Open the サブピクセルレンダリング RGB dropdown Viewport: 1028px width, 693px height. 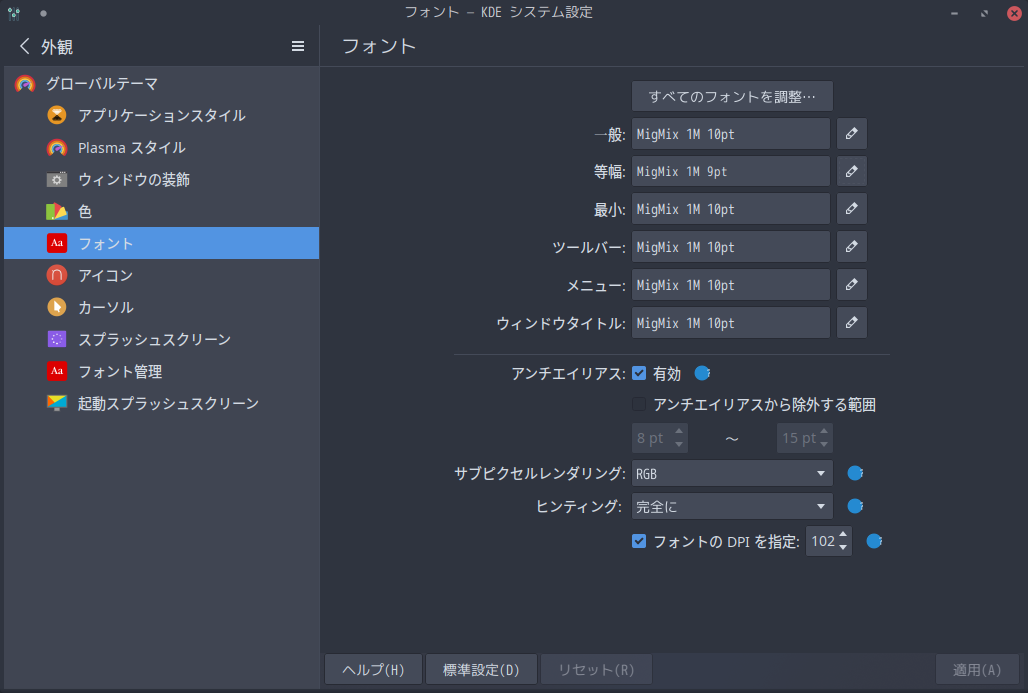[x=732, y=473]
